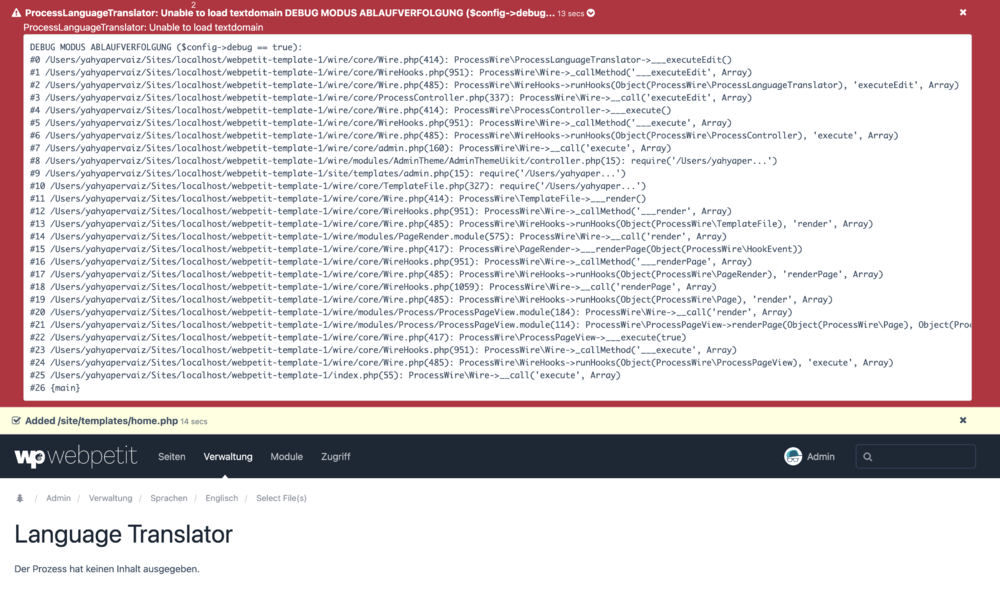Go to Sprachen in the breadcrumb
This screenshot has width=1000, height=599.
(x=169, y=498)
